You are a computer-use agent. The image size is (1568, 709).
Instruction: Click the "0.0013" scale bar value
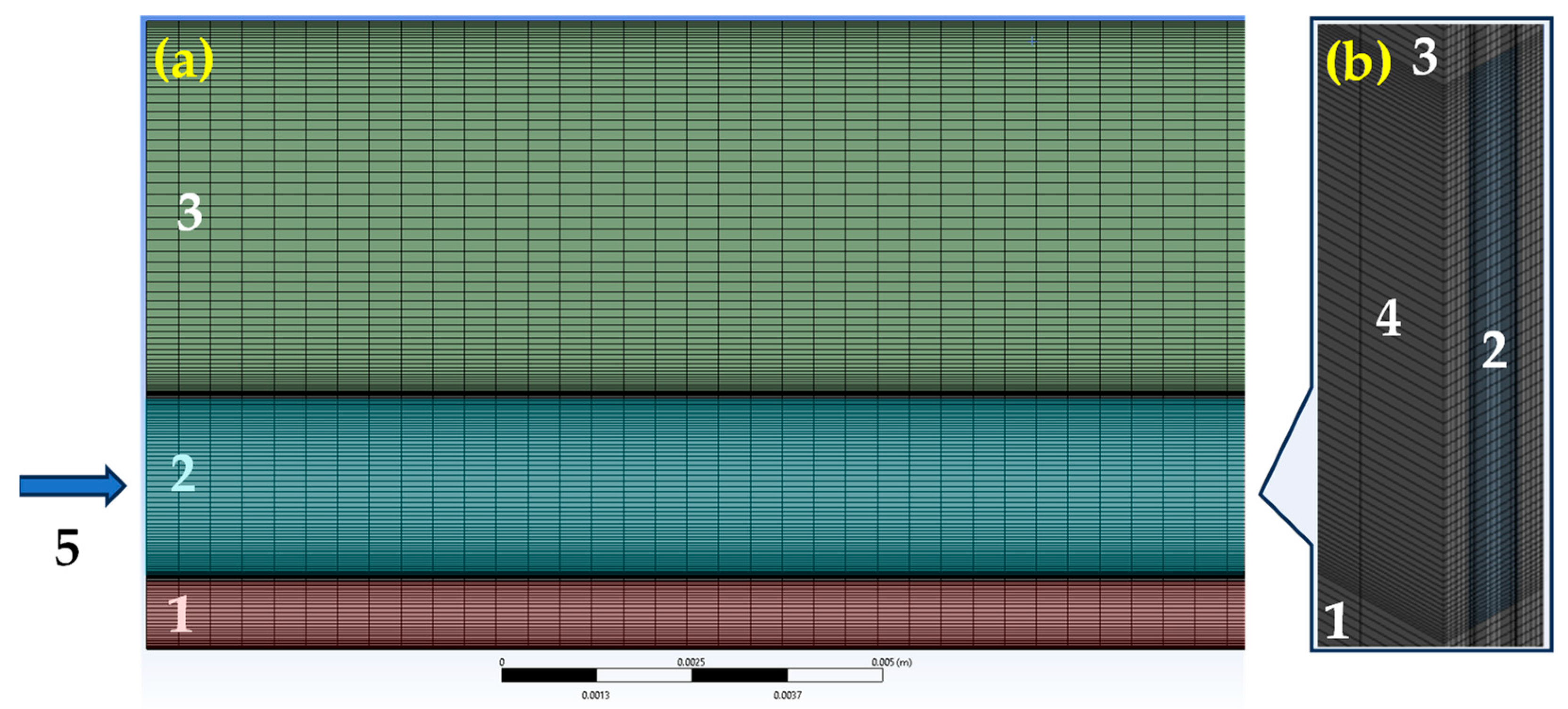[x=595, y=695]
